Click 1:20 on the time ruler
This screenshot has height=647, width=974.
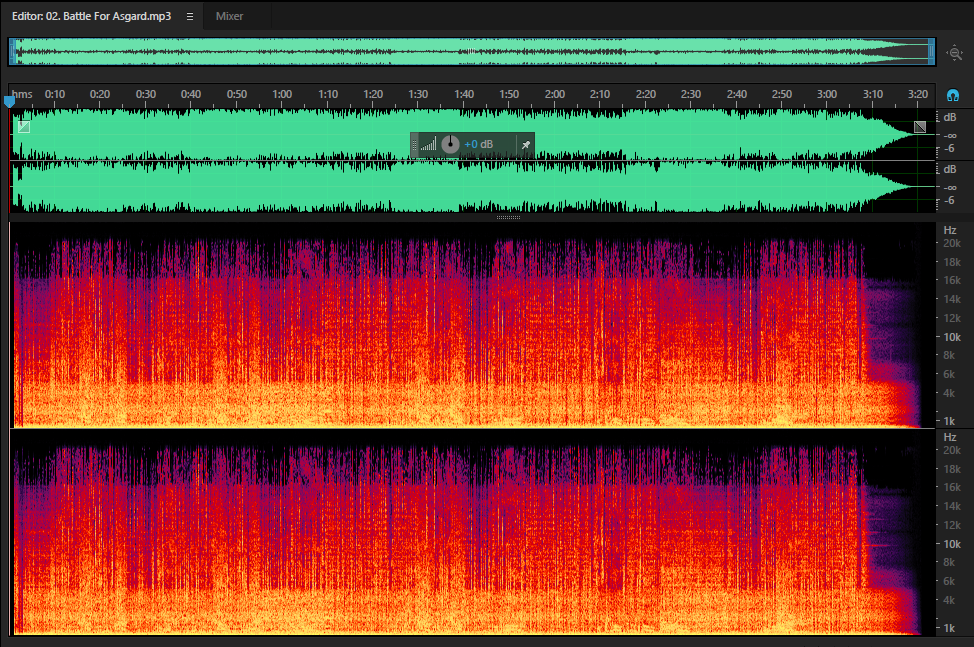[373, 94]
